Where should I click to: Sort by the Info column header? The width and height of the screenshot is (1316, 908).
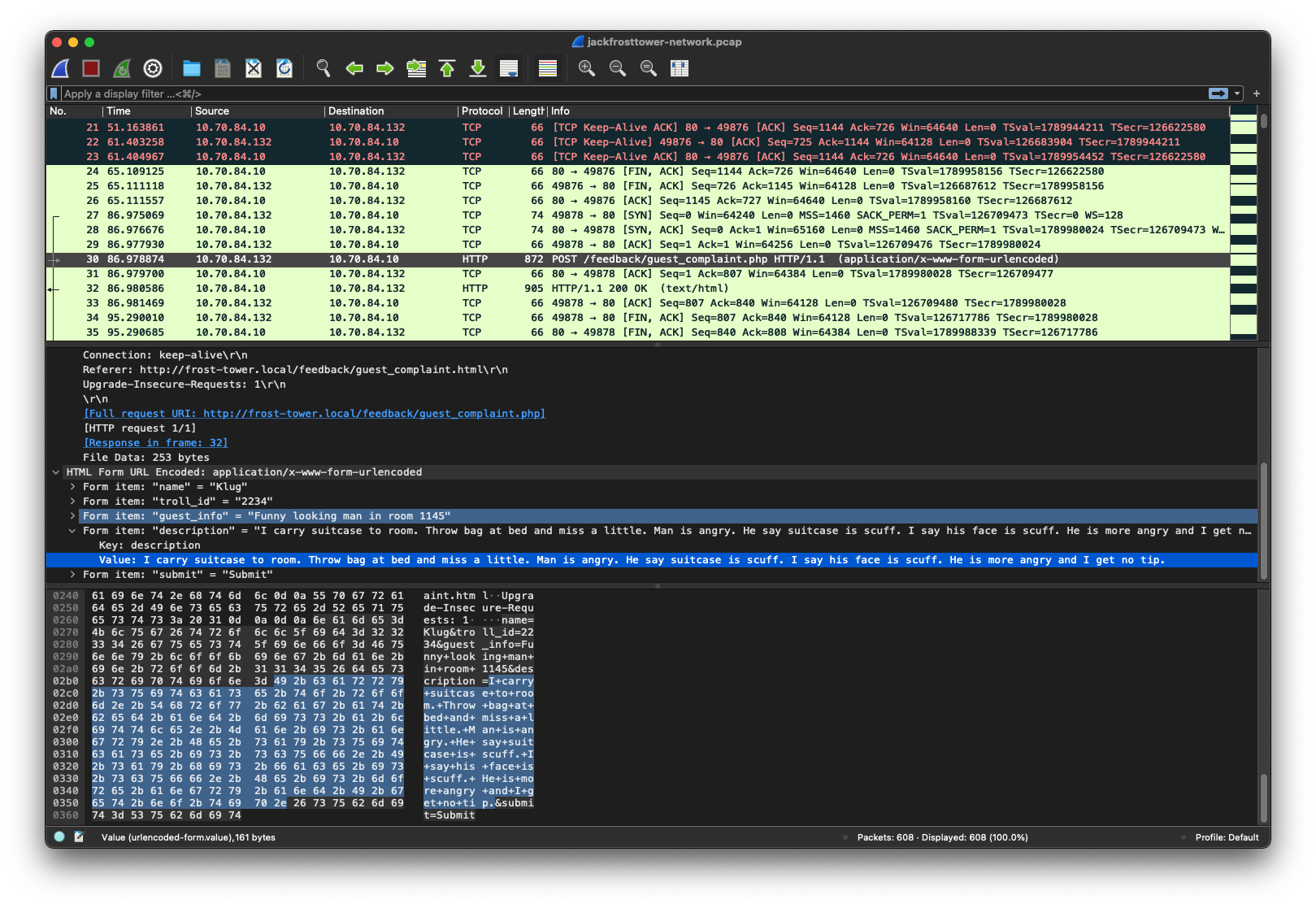(x=888, y=111)
